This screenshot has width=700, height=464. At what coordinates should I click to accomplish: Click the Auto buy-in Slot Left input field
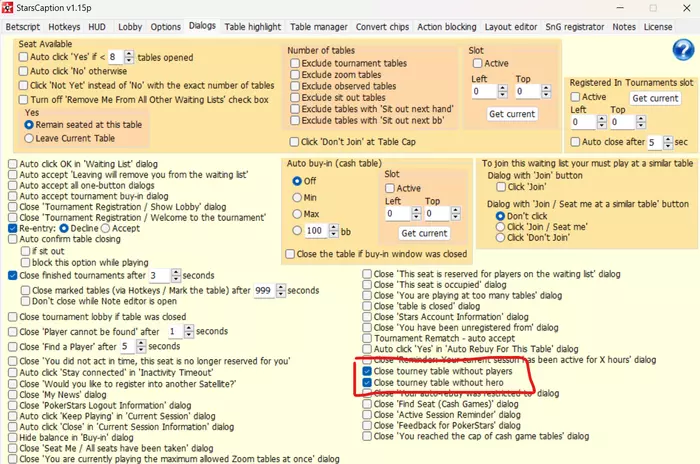[x=398, y=213]
